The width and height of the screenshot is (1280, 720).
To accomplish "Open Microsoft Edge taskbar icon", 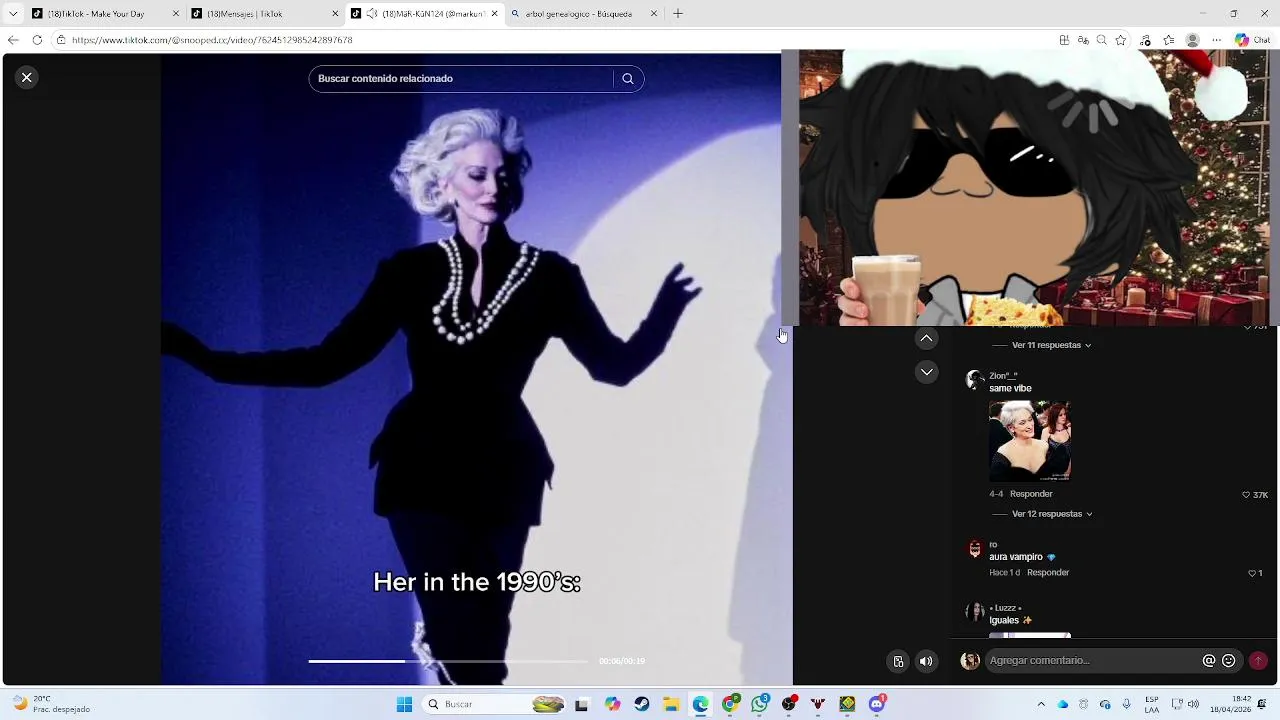I will tap(700, 705).
